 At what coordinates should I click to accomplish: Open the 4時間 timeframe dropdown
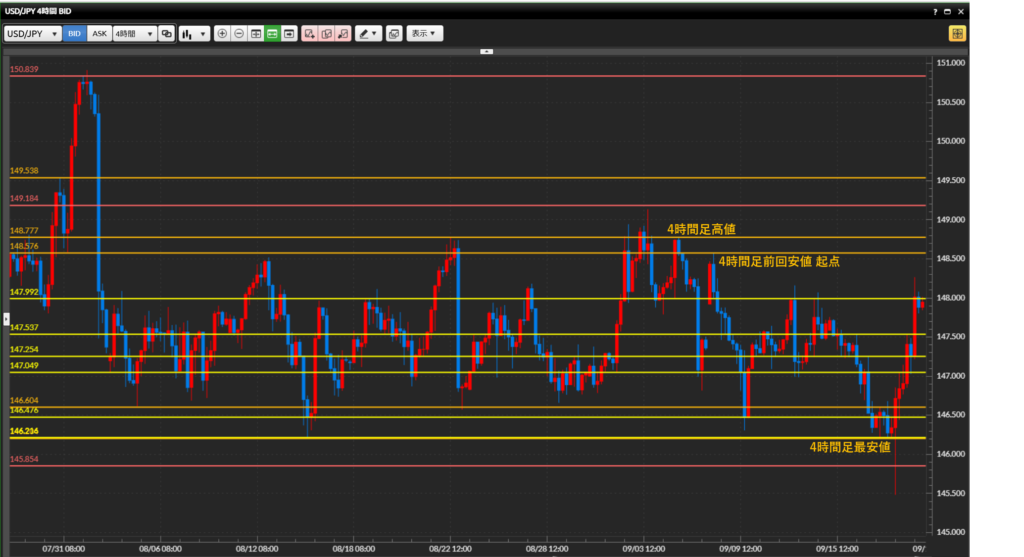pyautogui.click(x=134, y=33)
